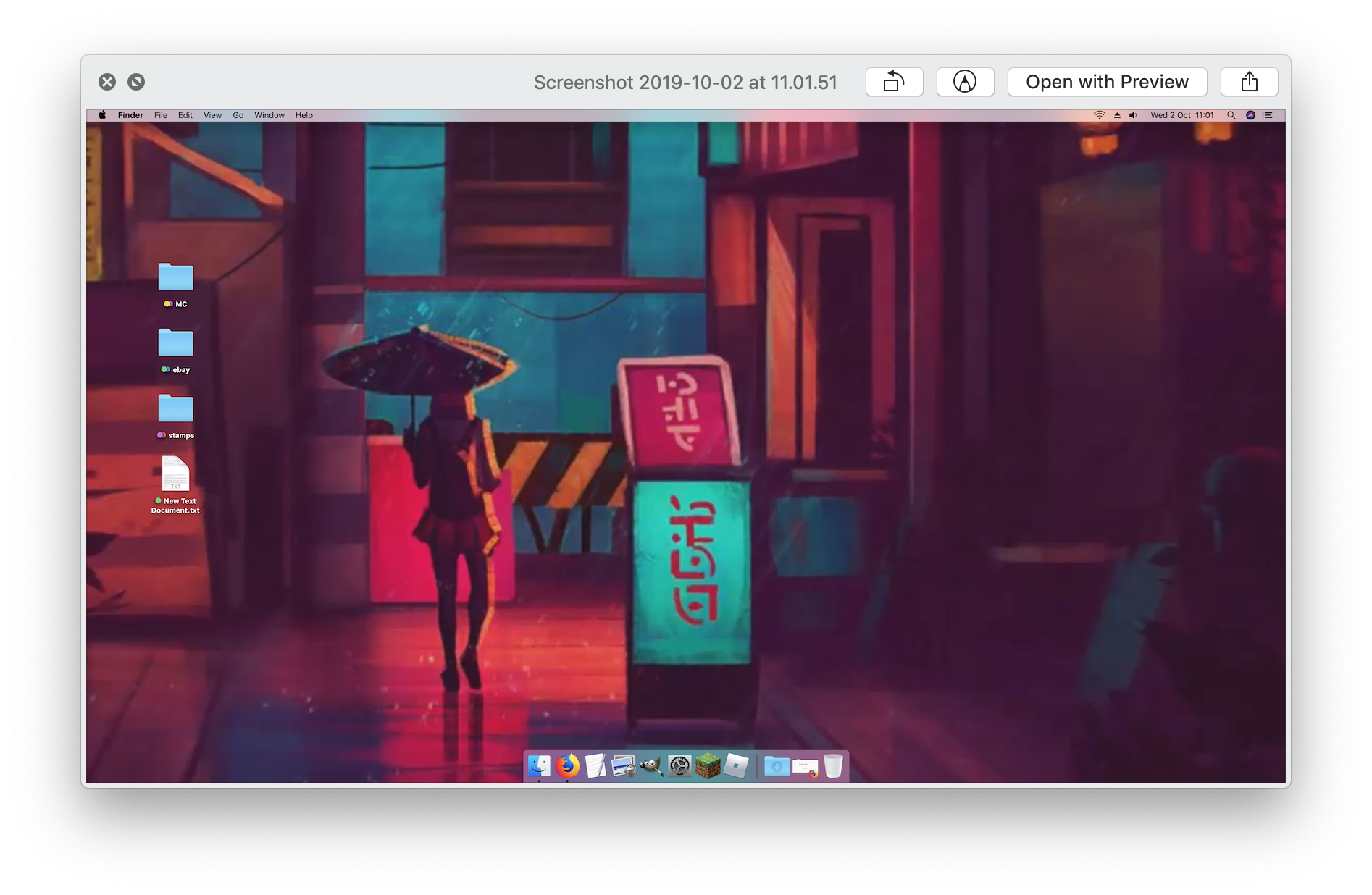The image size is (1372, 895).
Task: Open the Go menu
Action: [238, 115]
